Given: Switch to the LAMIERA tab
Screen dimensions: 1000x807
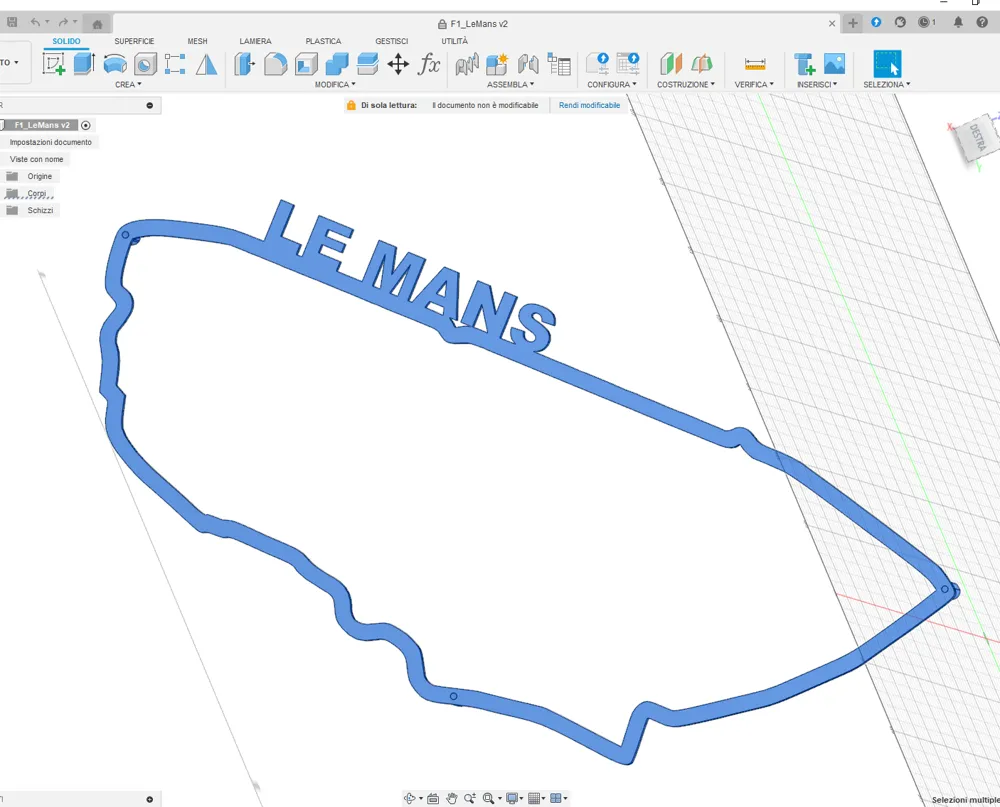Looking at the screenshot, I should [255, 41].
